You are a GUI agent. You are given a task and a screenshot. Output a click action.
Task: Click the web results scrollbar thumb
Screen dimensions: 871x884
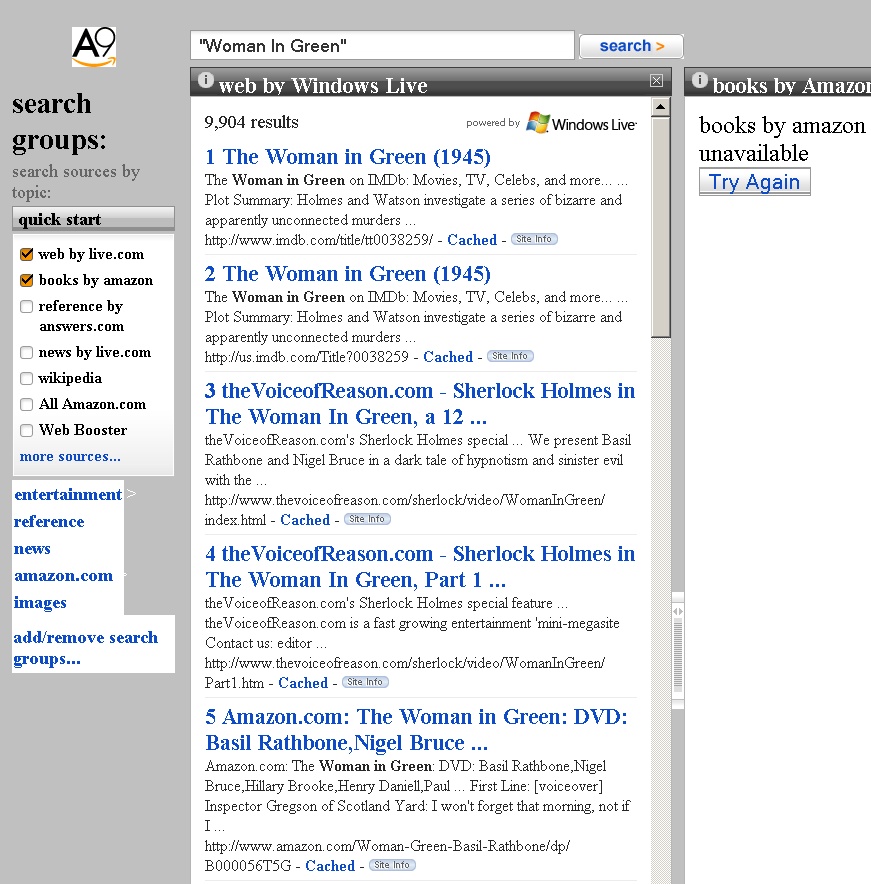click(x=660, y=227)
